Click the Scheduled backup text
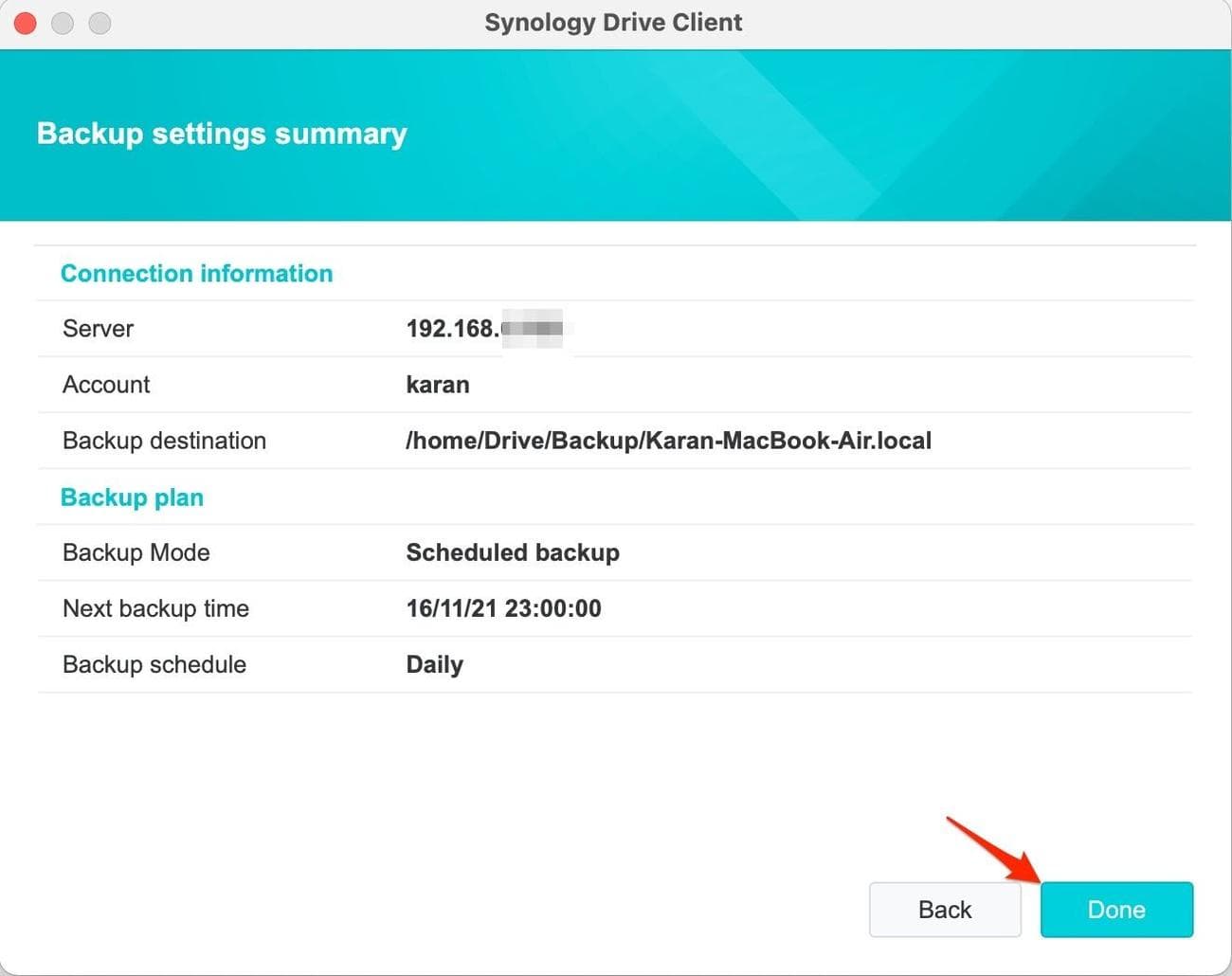 512,552
